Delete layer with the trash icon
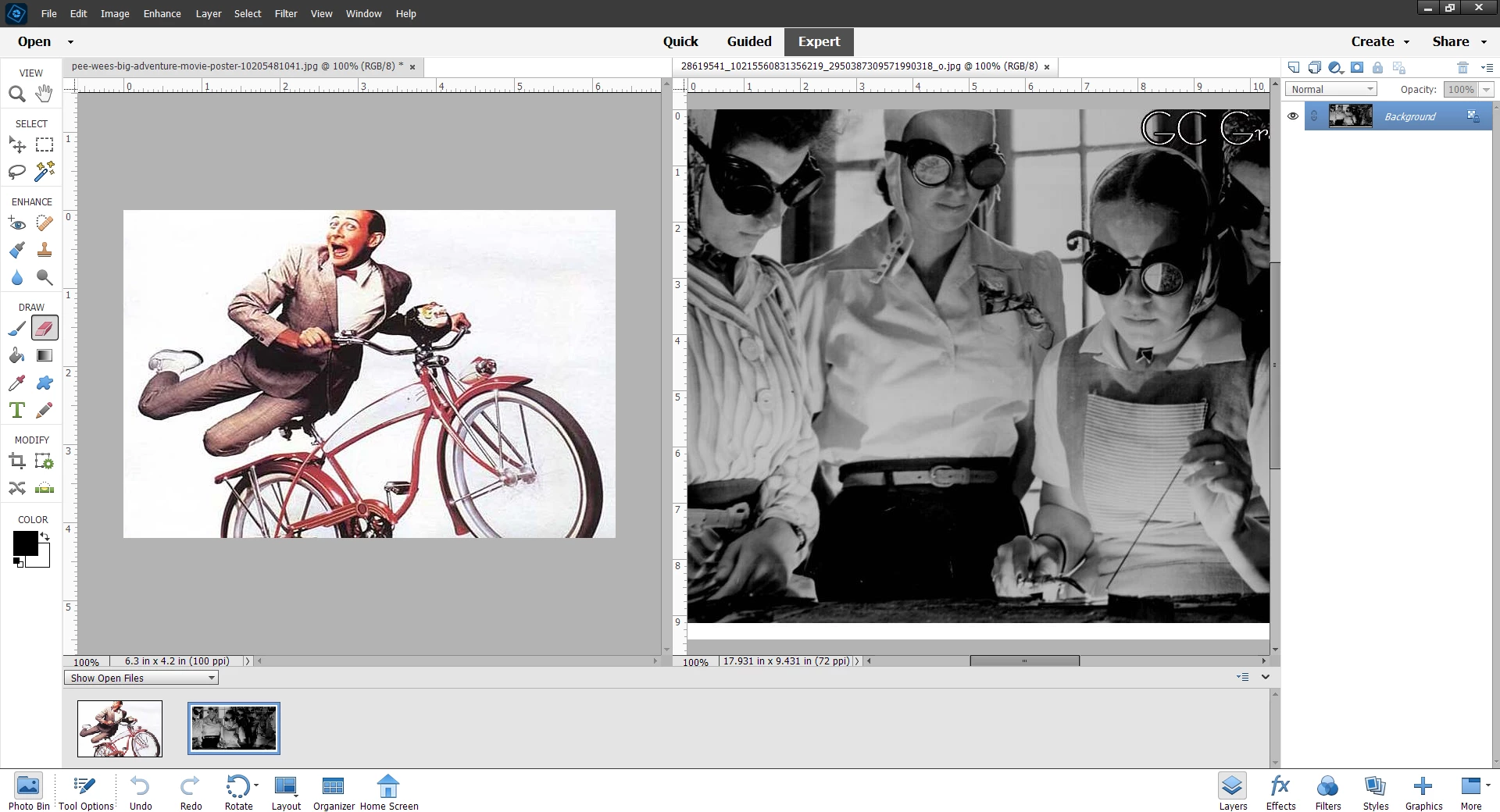The image size is (1500, 812). click(x=1463, y=67)
